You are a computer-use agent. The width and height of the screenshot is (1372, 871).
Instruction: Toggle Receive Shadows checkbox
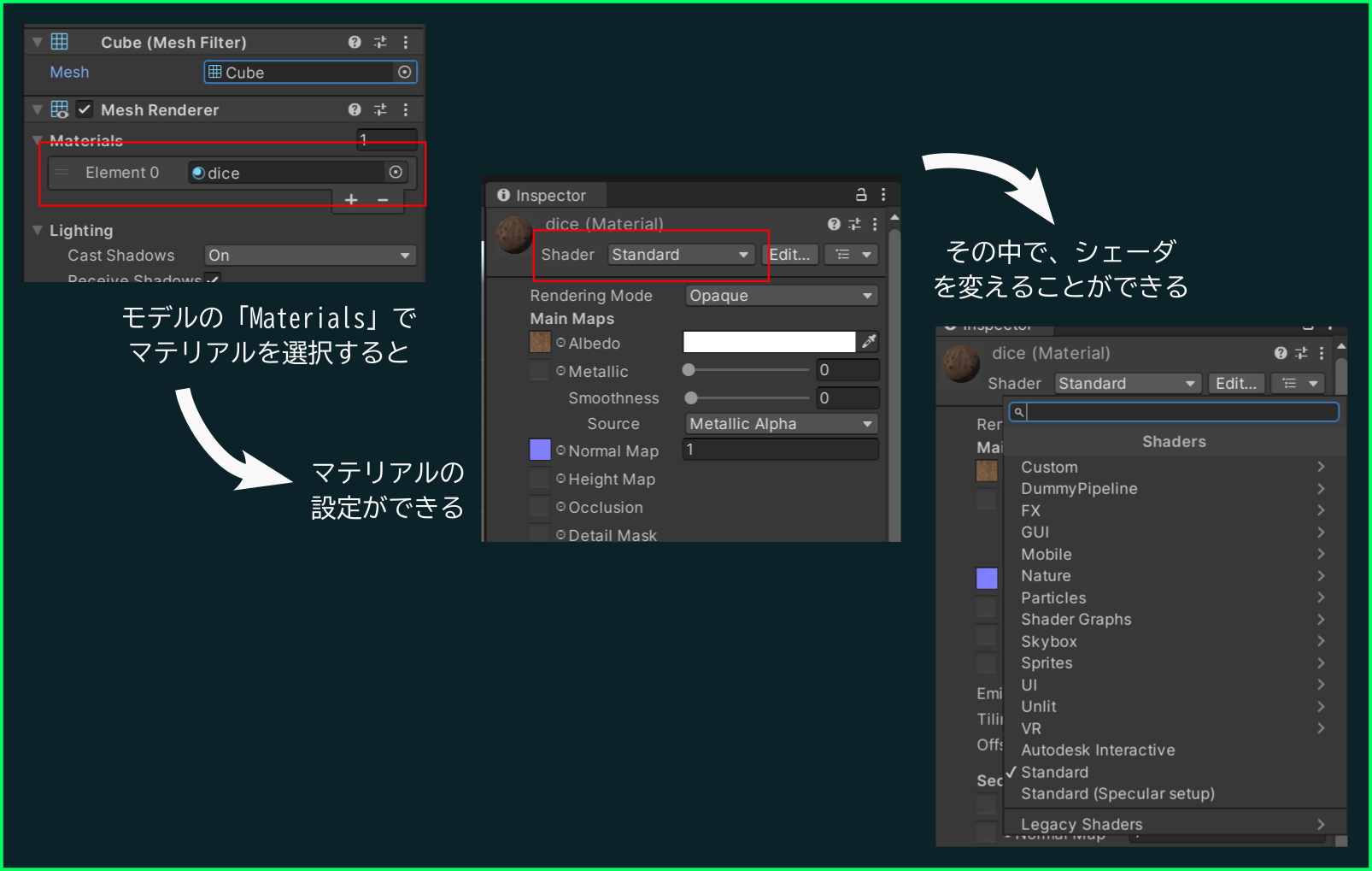pos(213,278)
